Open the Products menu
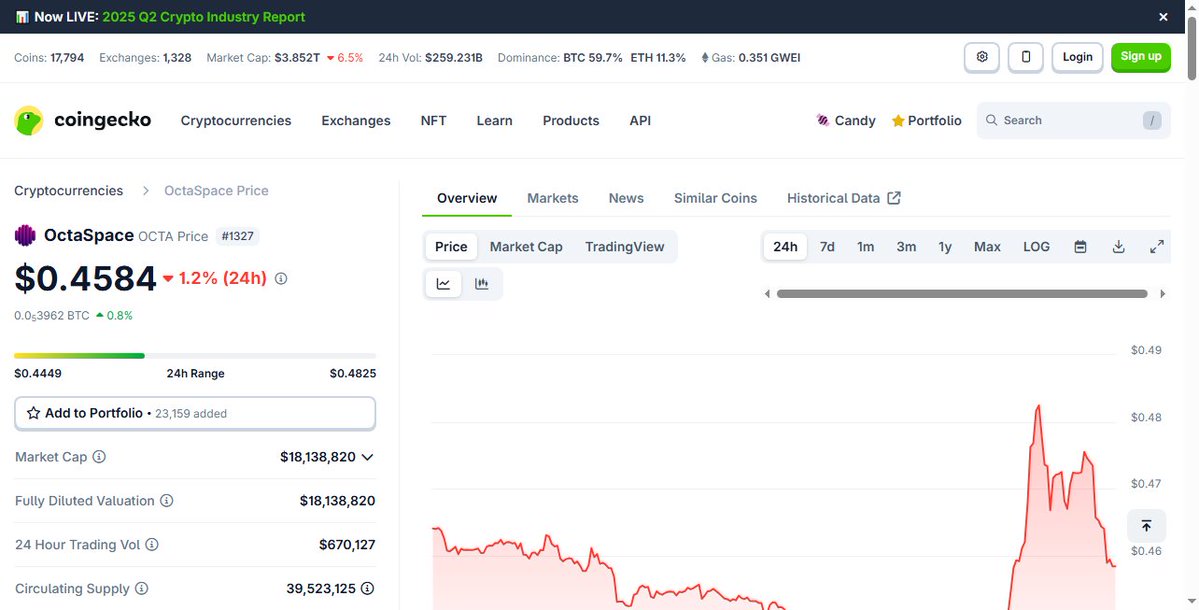The width and height of the screenshot is (1199, 610). coord(571,121)
